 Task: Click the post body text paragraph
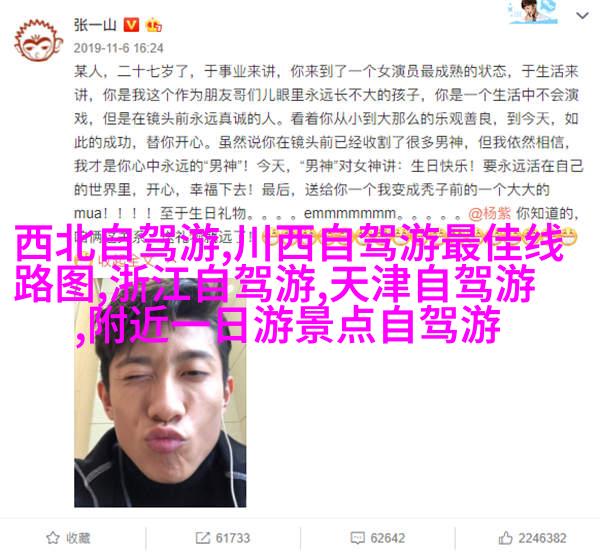click(328, 153)
